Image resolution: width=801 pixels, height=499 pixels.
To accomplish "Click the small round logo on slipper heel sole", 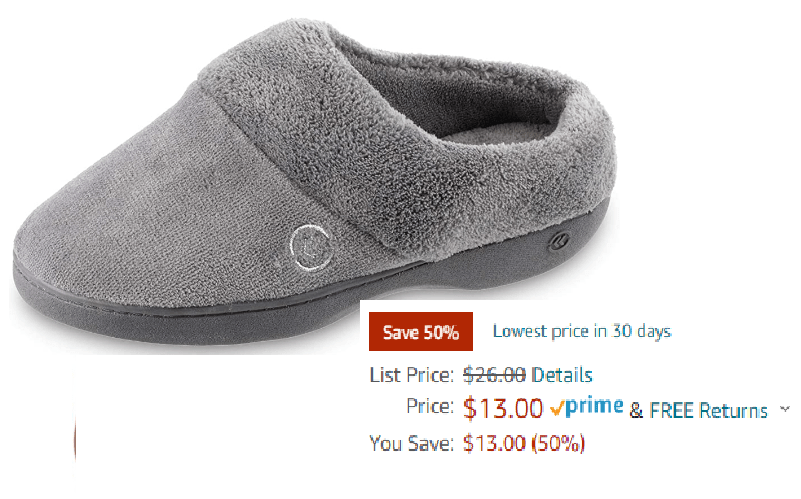I will click(559, 240).
